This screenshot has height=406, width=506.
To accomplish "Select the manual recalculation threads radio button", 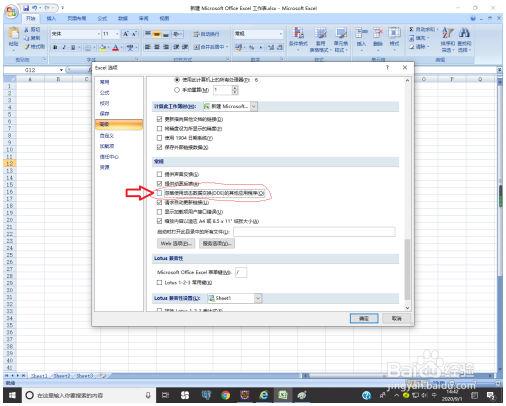I will tap(177, 90).
